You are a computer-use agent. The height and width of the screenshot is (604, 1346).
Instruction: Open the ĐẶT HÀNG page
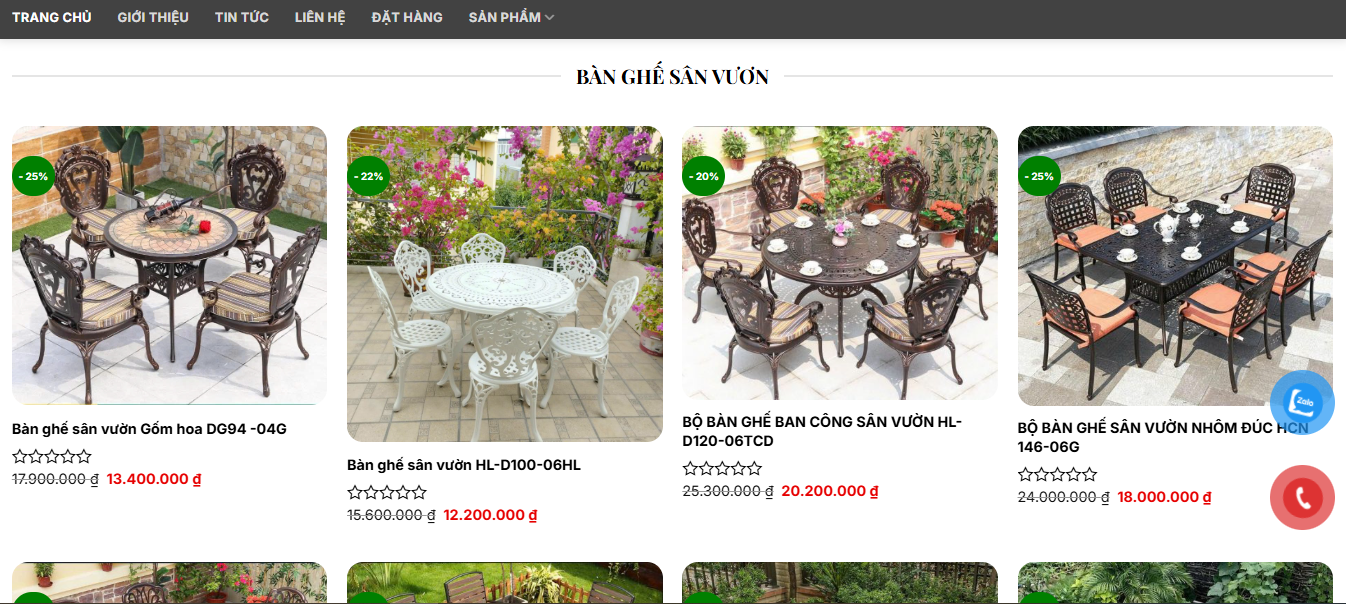coord(407,17)
